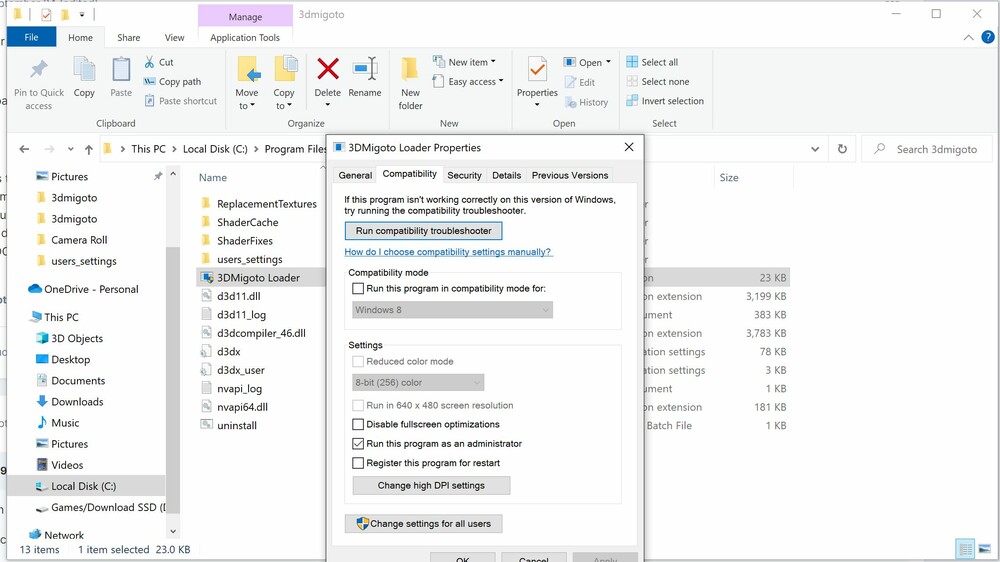
Task: Open the Previous Versions tab
Action: tap(570, 175)
